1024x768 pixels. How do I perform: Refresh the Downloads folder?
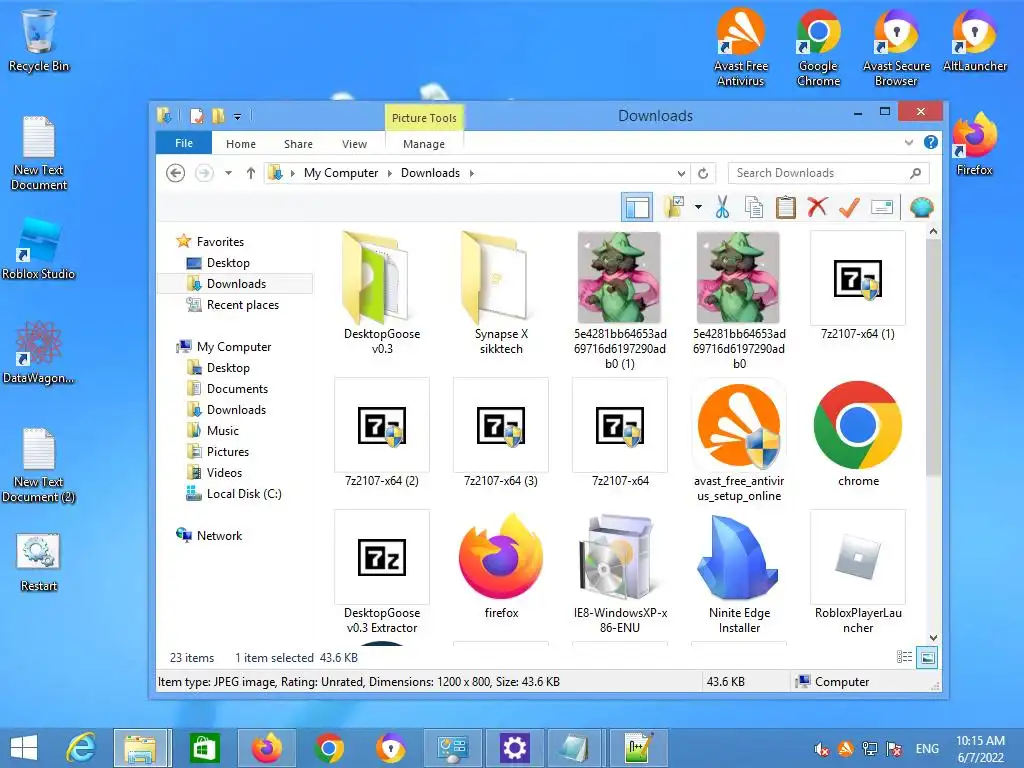(x=703, y=173)
